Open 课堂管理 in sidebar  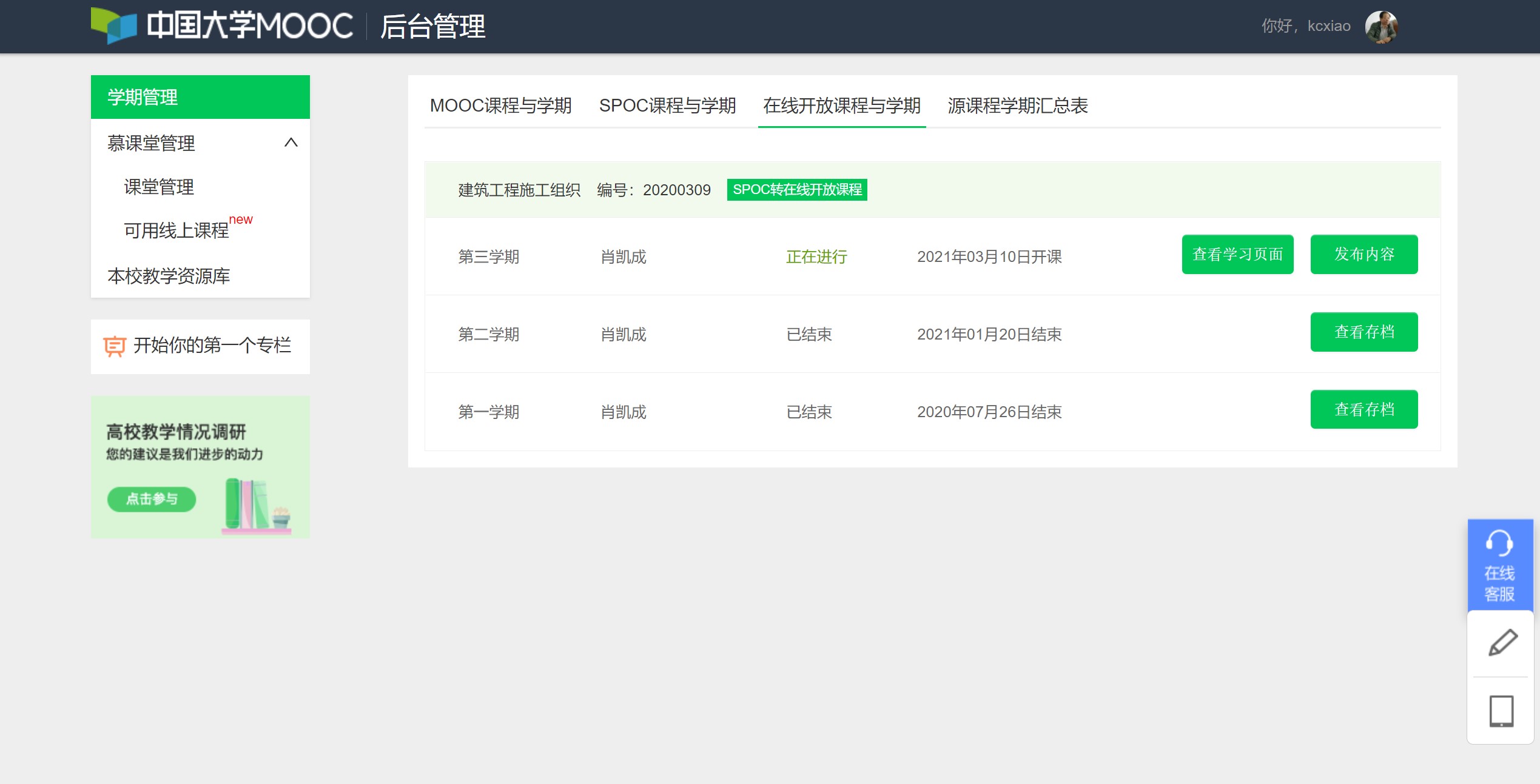[159, 187]
